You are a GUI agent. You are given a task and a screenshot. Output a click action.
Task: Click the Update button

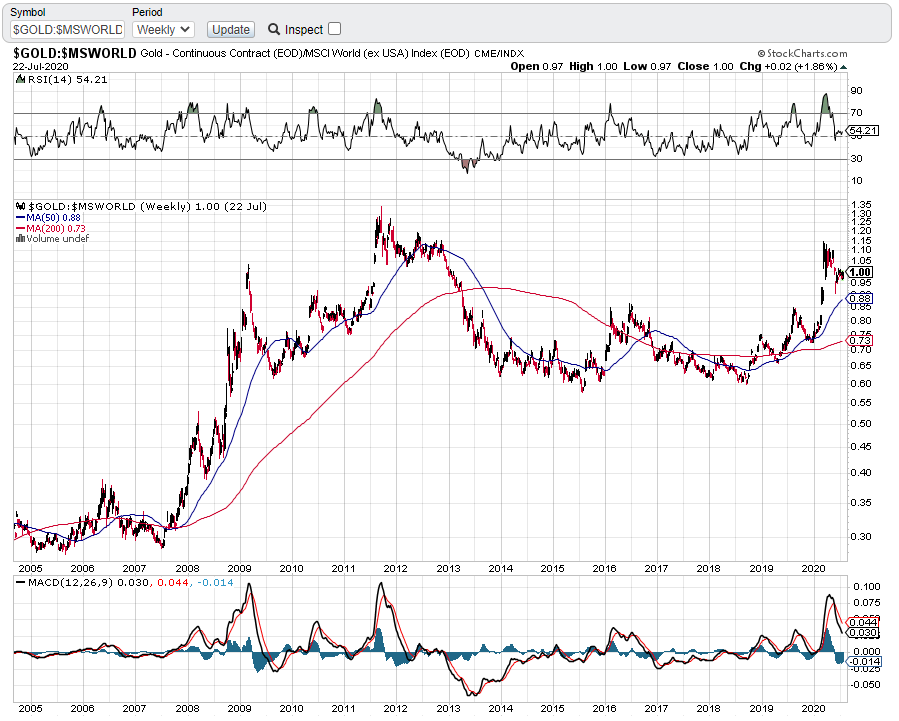coord(229,29)
